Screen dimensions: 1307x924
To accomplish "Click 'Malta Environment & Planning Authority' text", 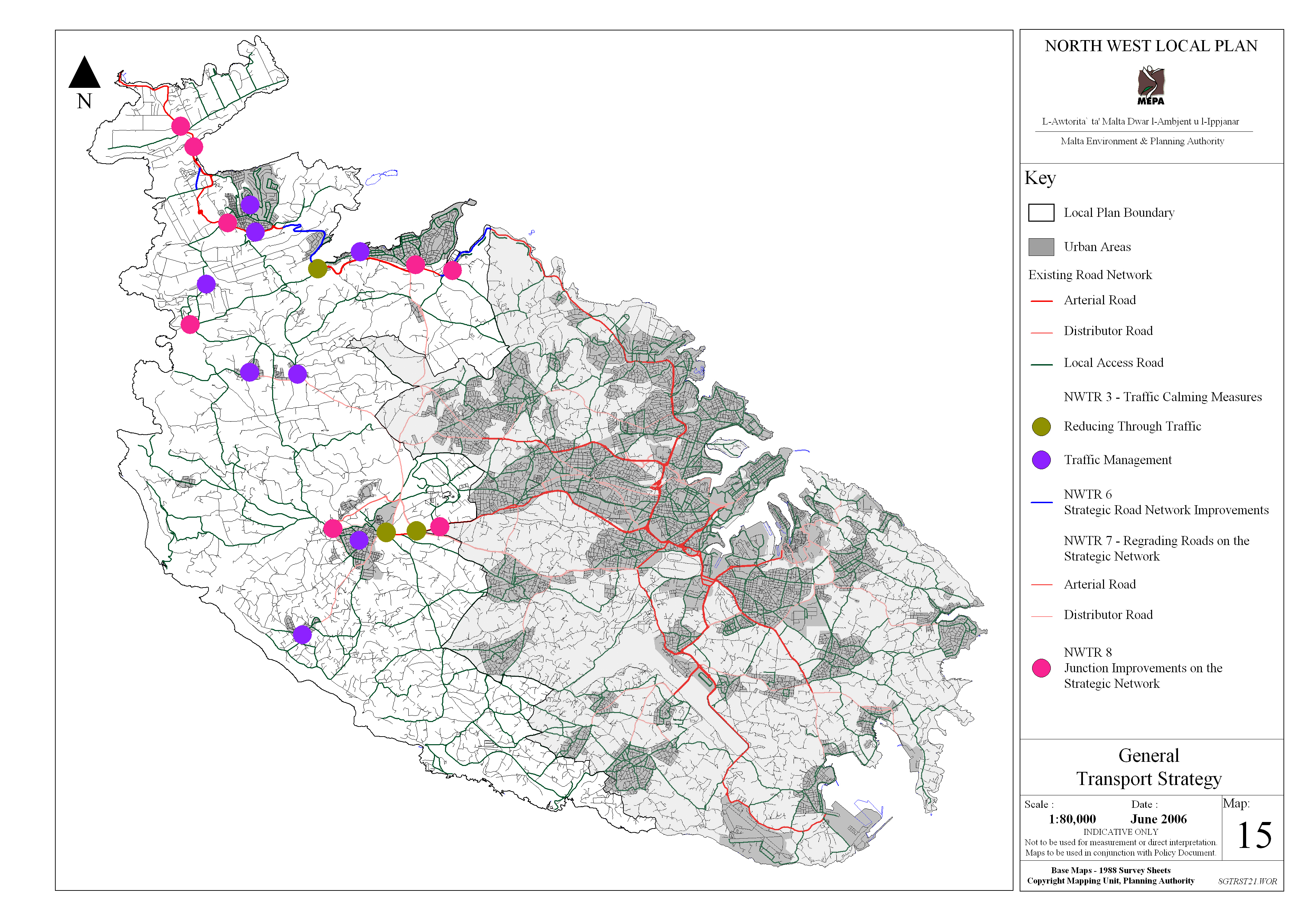I will [x=1142, y=141].
